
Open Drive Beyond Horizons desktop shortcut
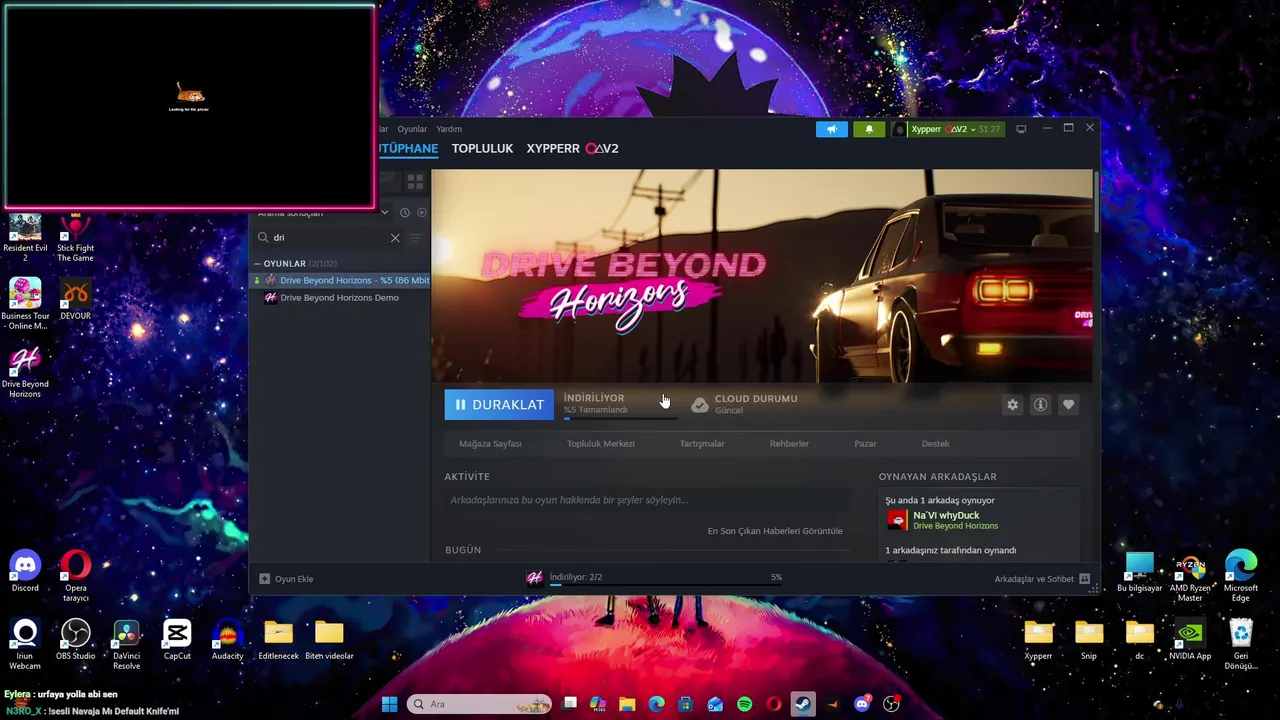tap(25, 372)
